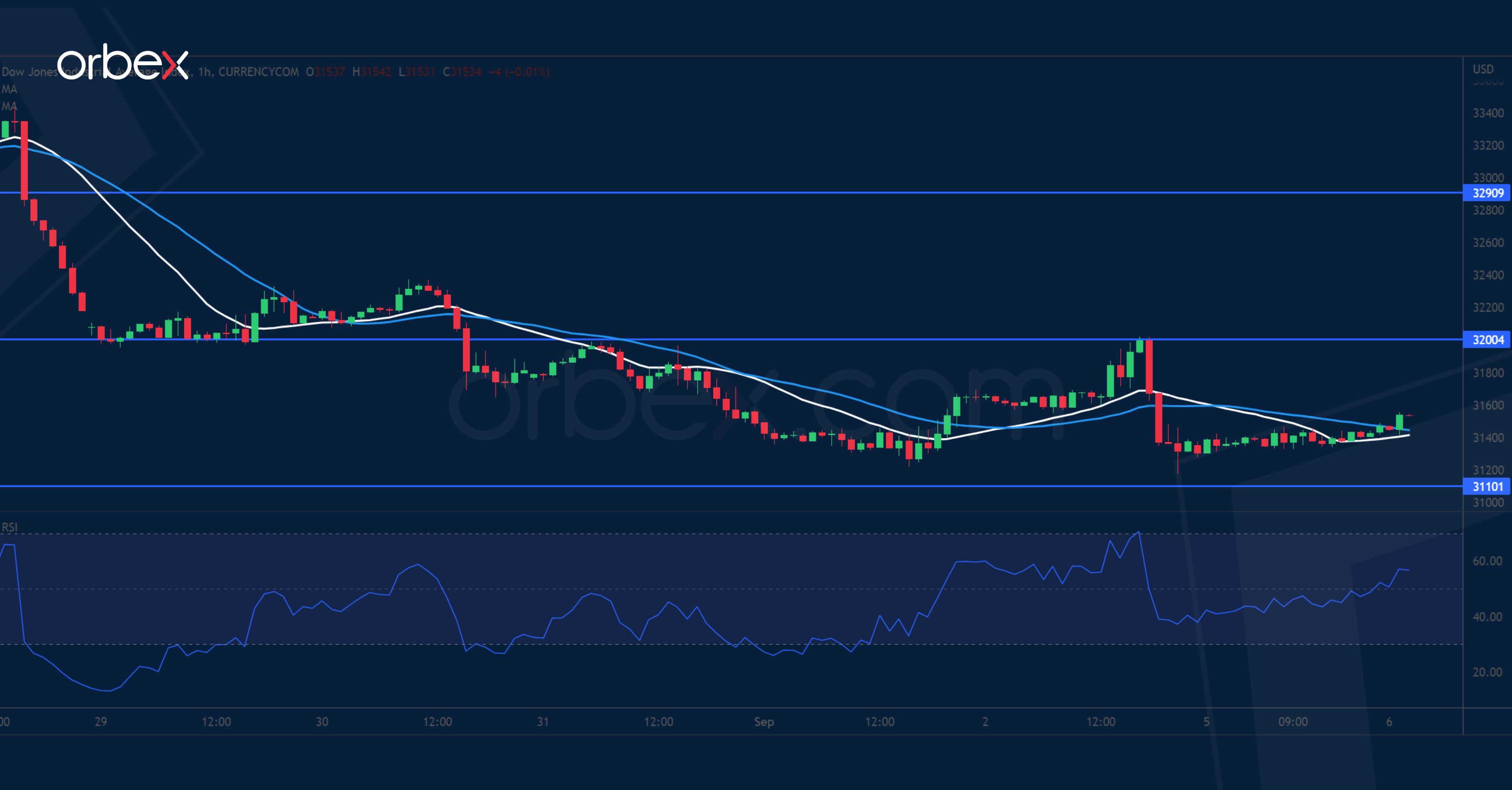
Task: Select the first MA indicator label
Action: pos(9,89)
